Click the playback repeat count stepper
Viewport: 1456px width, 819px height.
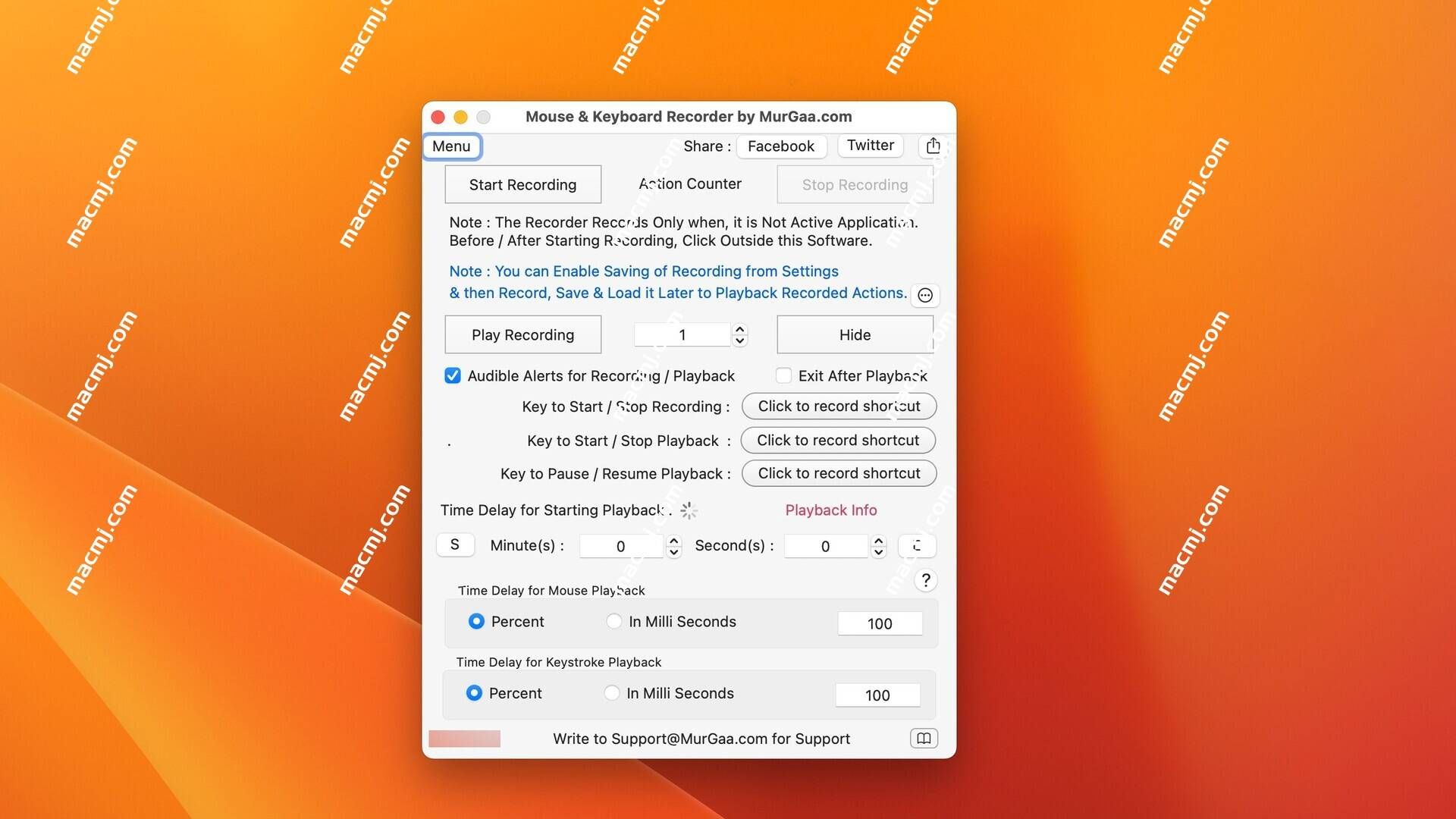(x=740, y=334)
